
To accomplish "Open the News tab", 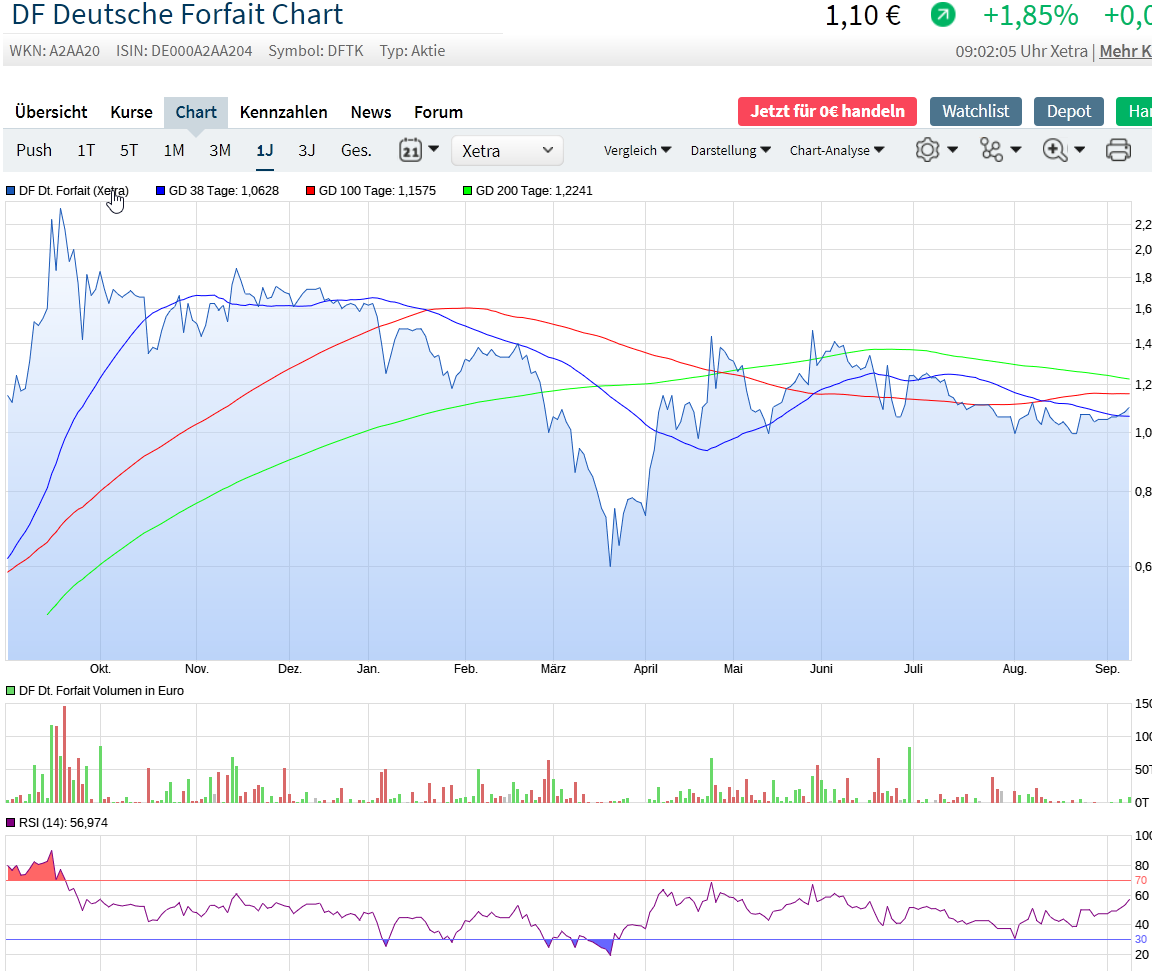I will (371, 112).
